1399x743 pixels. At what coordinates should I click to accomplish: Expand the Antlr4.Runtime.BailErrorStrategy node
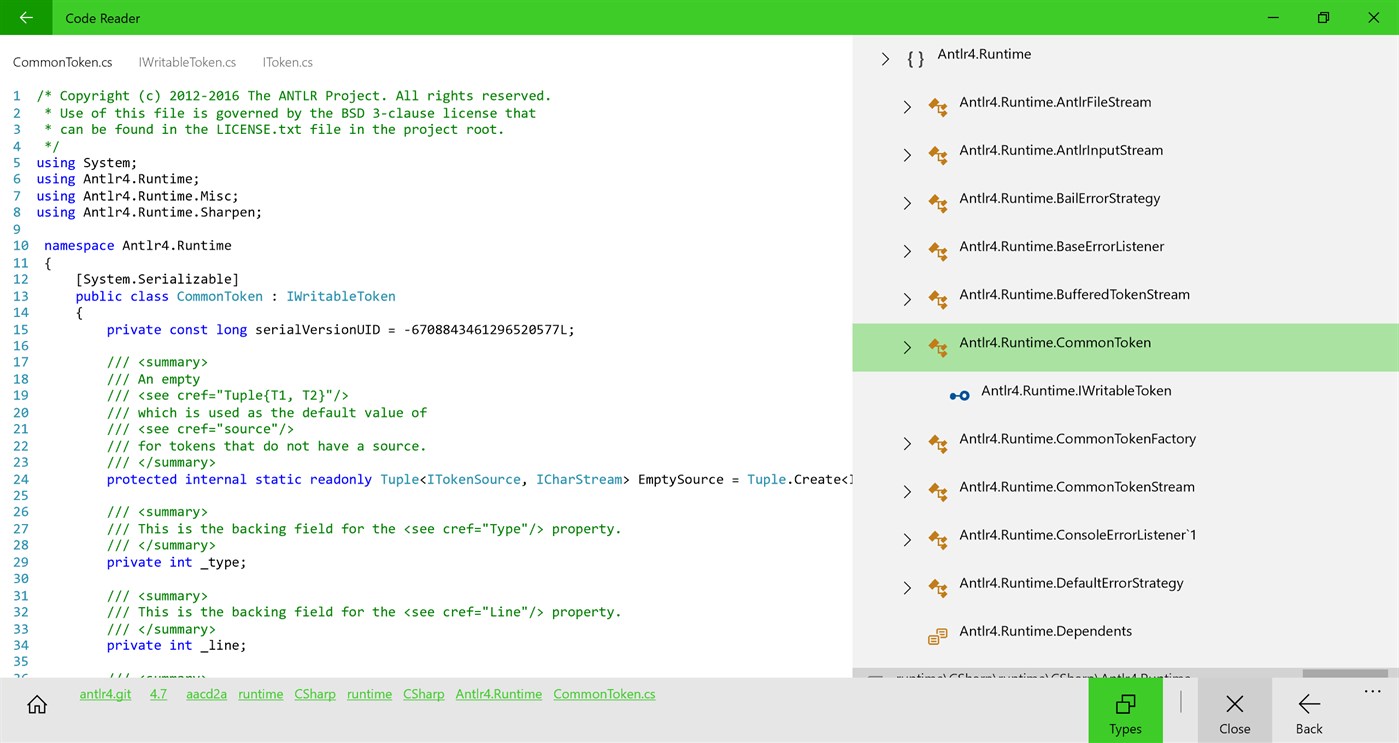pos(907,203)
